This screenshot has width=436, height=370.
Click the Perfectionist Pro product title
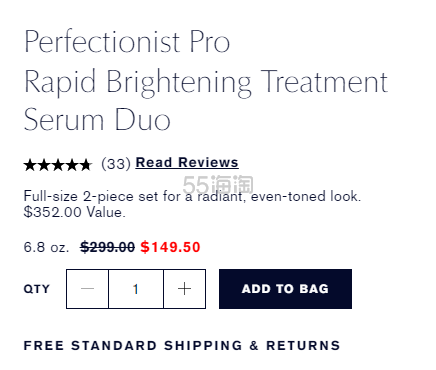point(127,42)
